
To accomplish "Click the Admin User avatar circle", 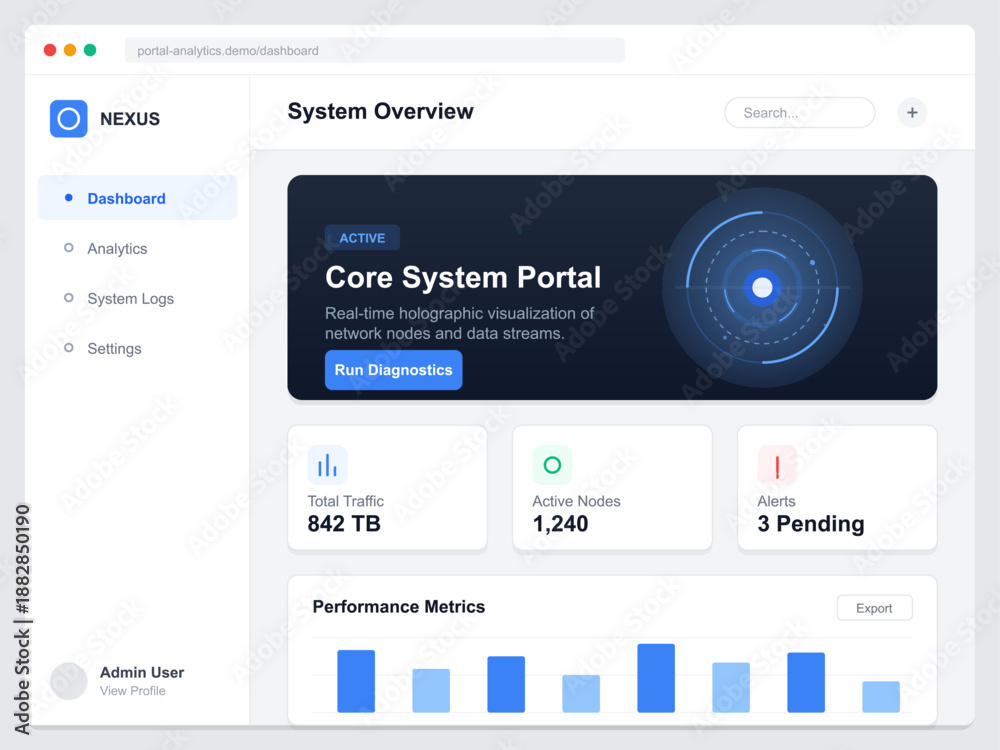I will coord(69,681).
